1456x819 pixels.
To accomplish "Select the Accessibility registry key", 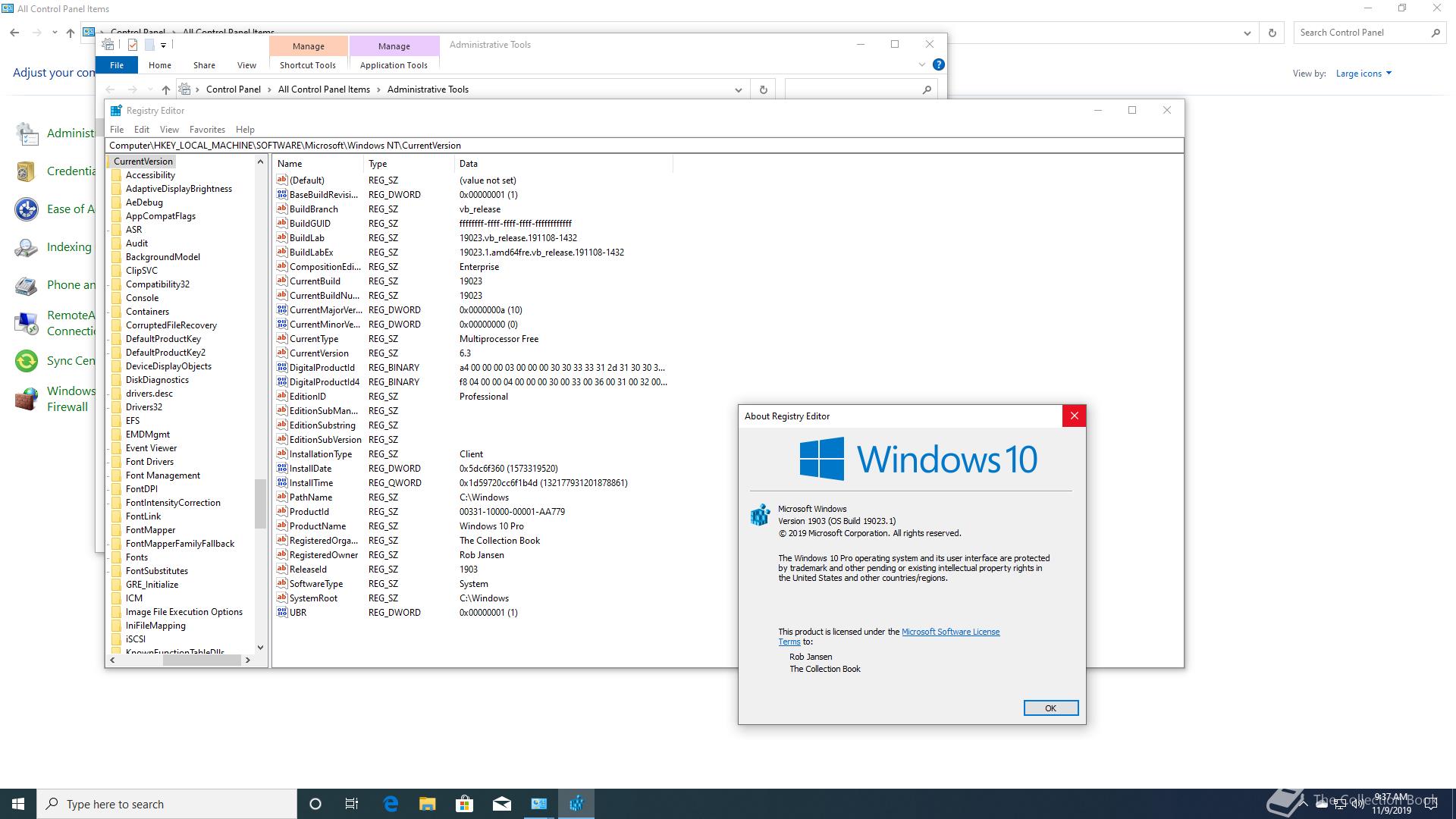I will click(x=150, y=175).
